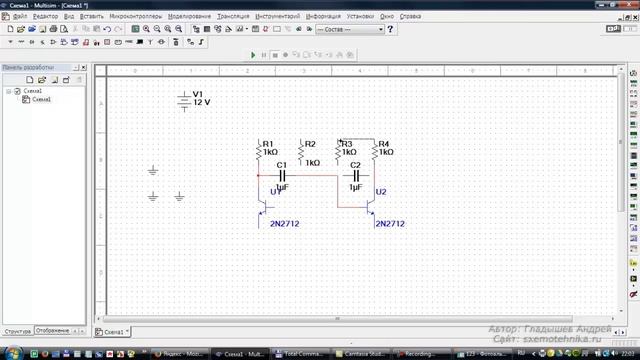Switch to the Отображение tab

point(52,331)
